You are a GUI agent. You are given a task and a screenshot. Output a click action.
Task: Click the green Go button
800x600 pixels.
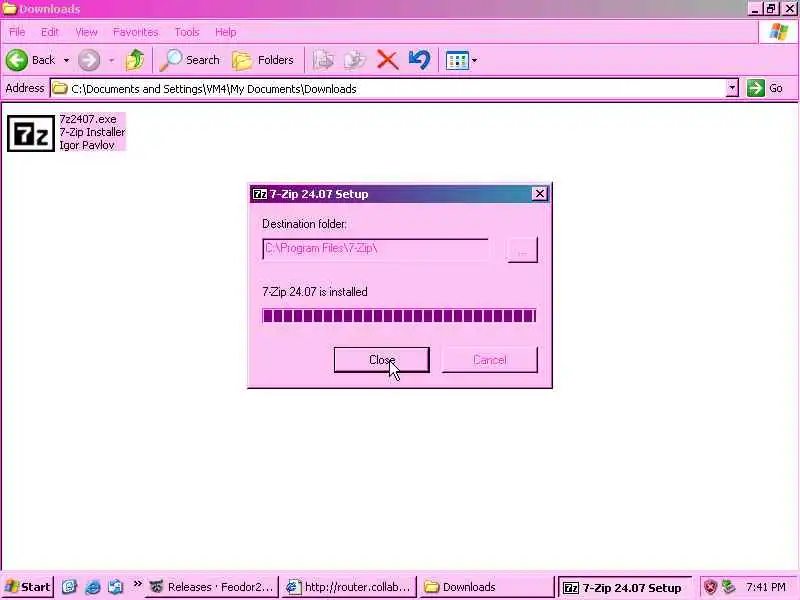(765, 88)
